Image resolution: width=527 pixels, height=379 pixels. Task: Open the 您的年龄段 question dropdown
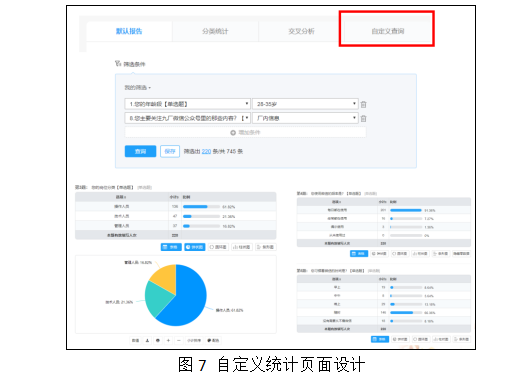pyautogui.click(x=188, y=104)
